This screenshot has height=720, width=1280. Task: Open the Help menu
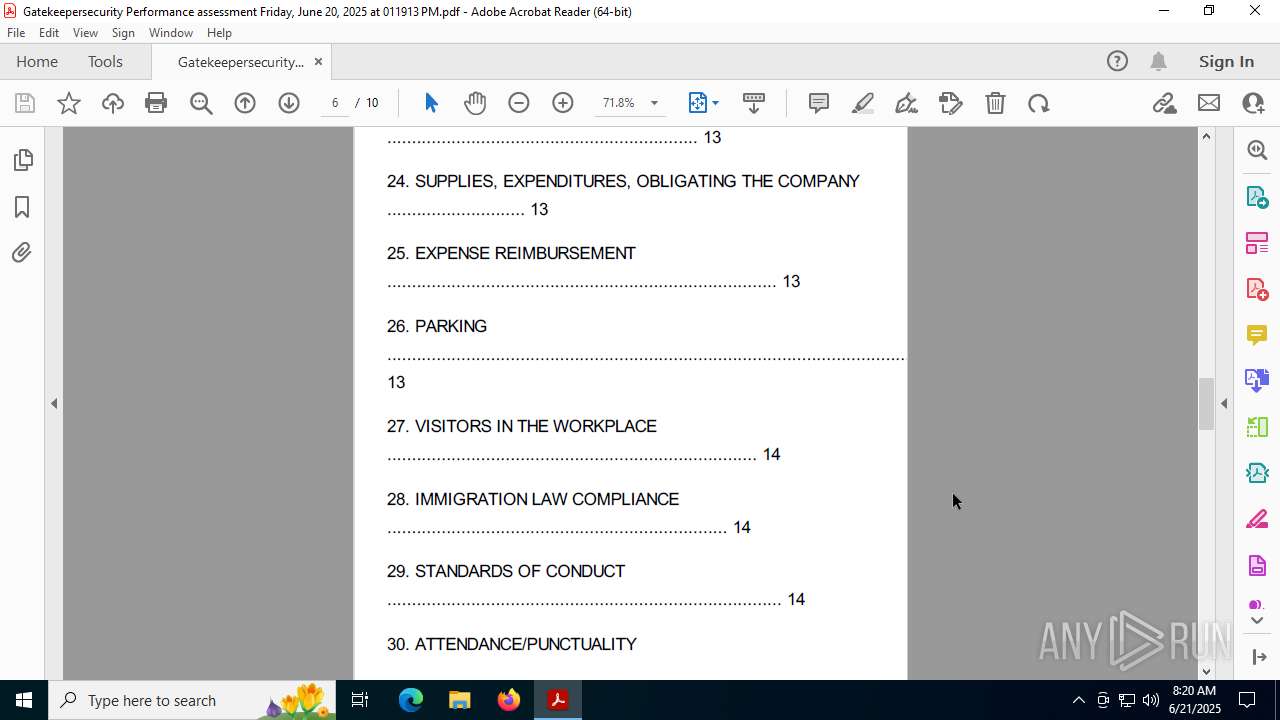[219, 33]
